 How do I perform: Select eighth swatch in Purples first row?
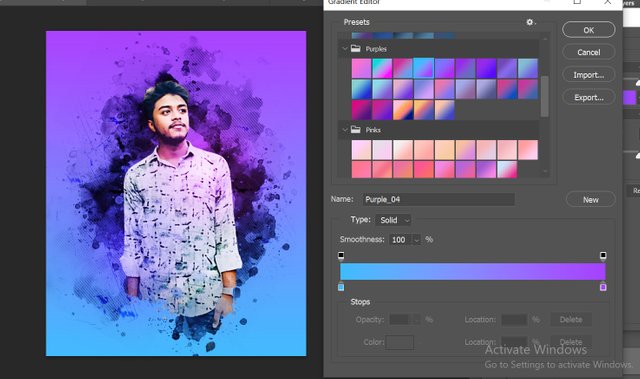(507, 68)
